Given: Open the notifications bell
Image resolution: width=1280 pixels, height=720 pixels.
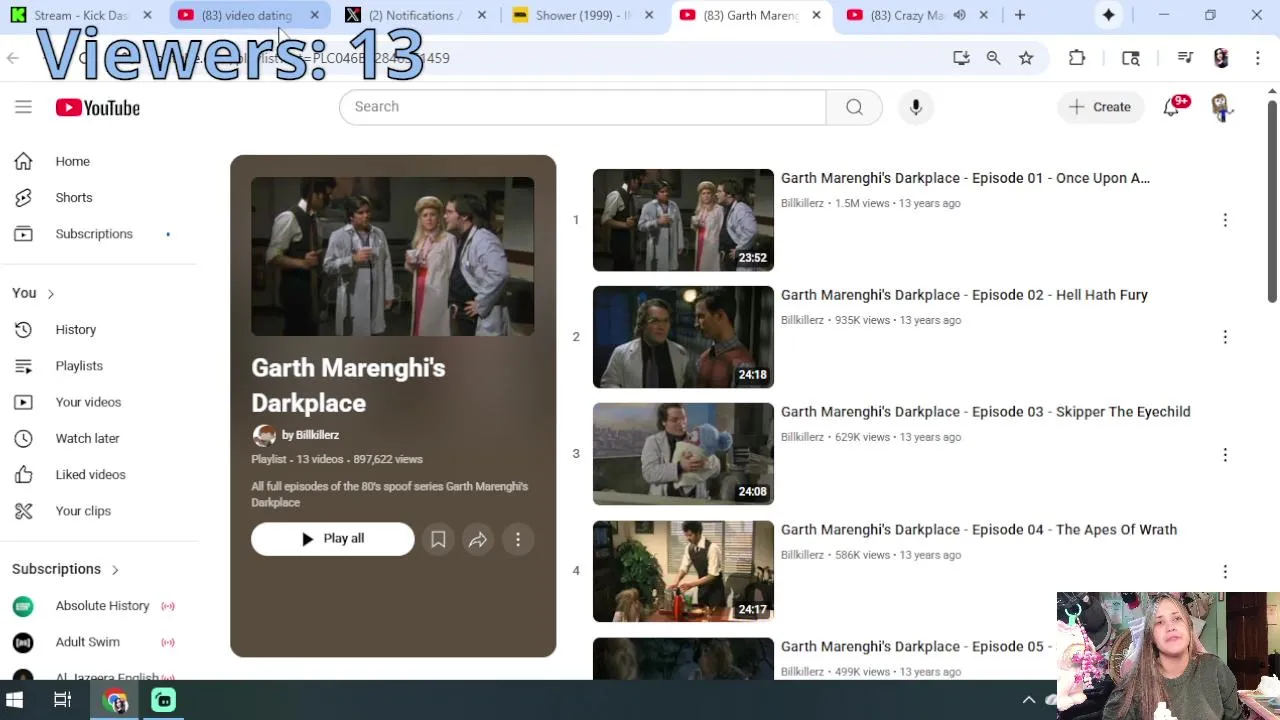Looking at the screenshot, I should pos(1172,107).
